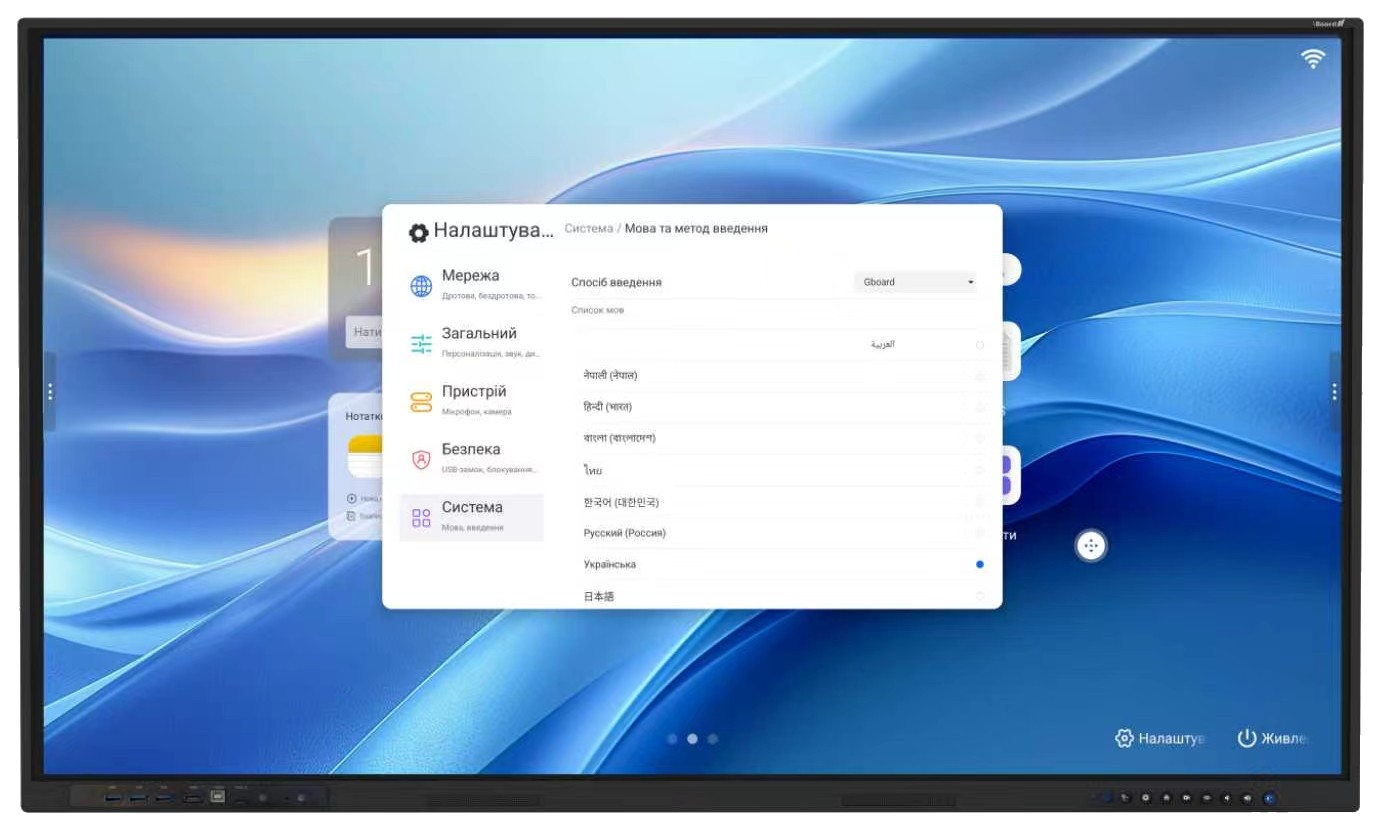Click 'Мова та метод введення' breadcrumb text
This screenshot has height=824, width=1375.
(696, 228)
